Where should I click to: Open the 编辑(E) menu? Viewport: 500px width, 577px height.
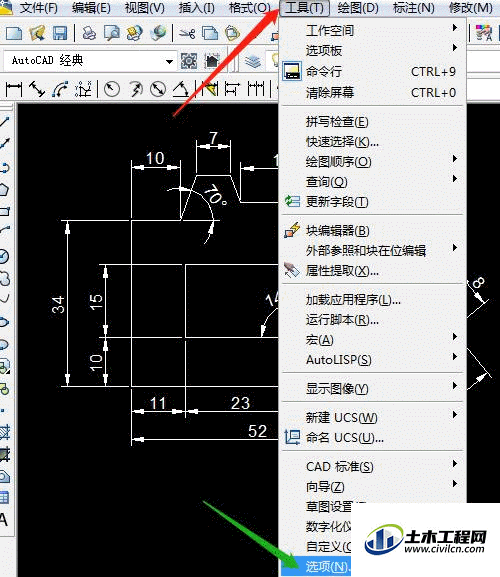pyautogui.click(x=91, y=8)
